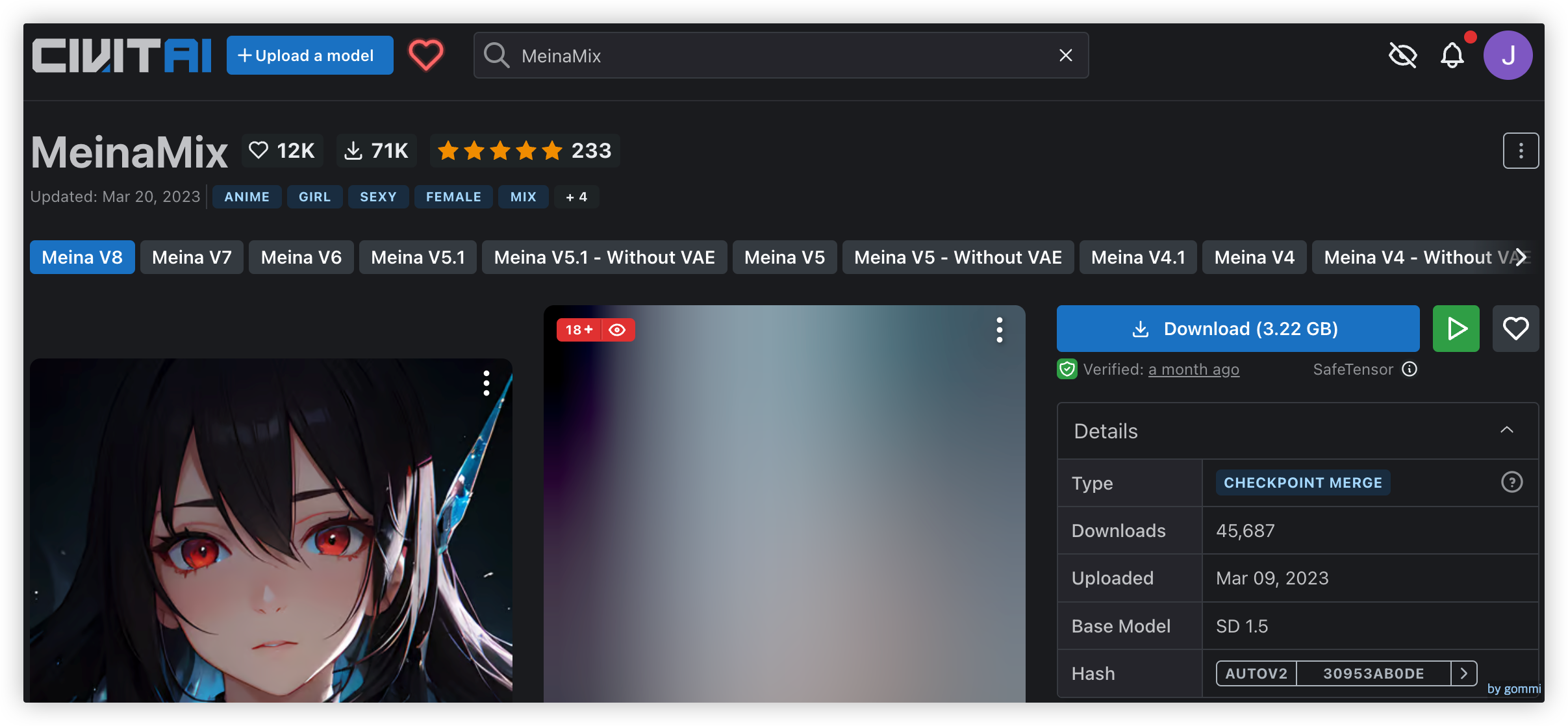Copy hash value 30953AB0DE
This screenshot has height=726, width=1568.
tap(1373, 673)
